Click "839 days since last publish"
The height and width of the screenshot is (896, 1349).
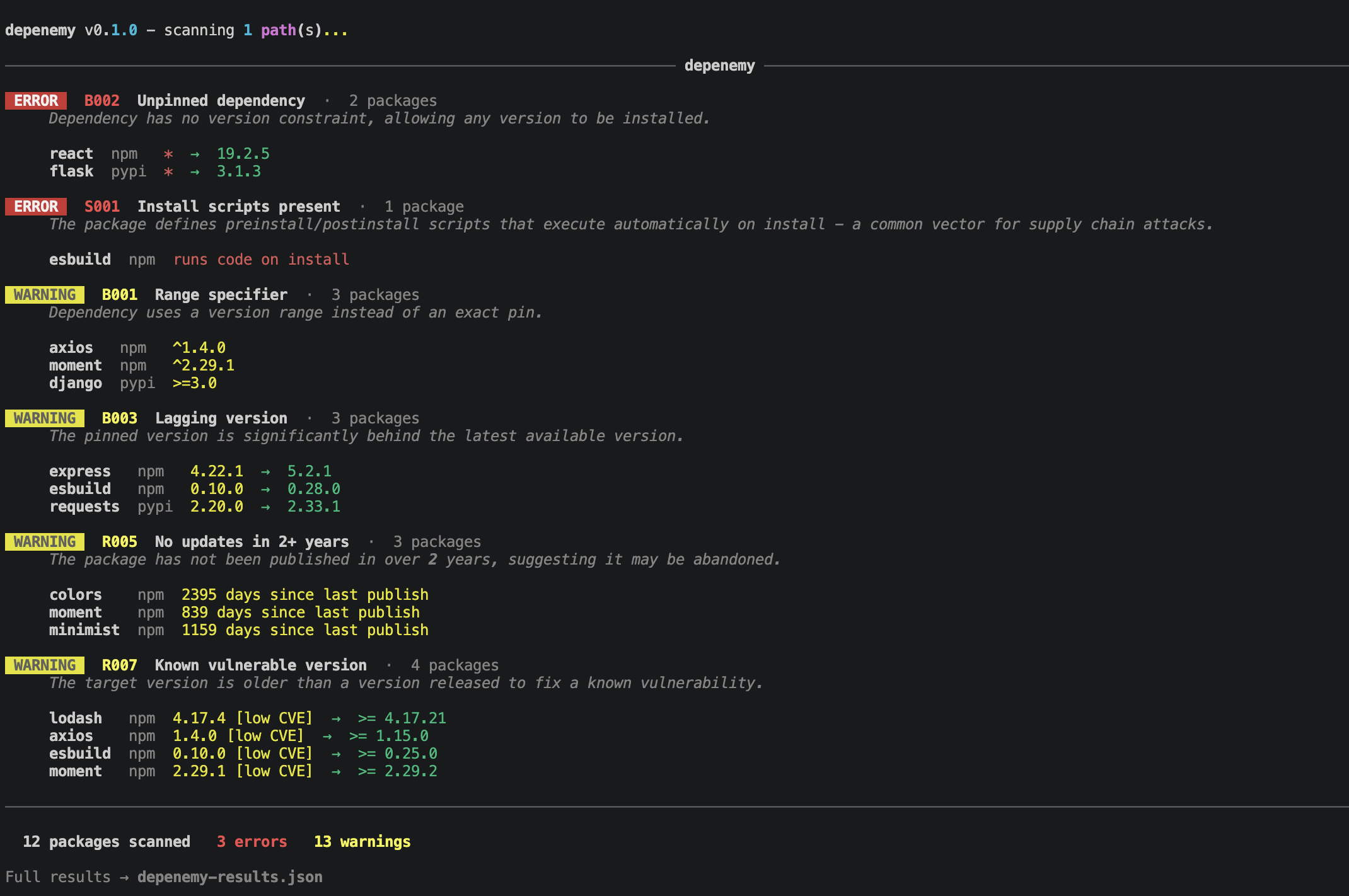301,612
